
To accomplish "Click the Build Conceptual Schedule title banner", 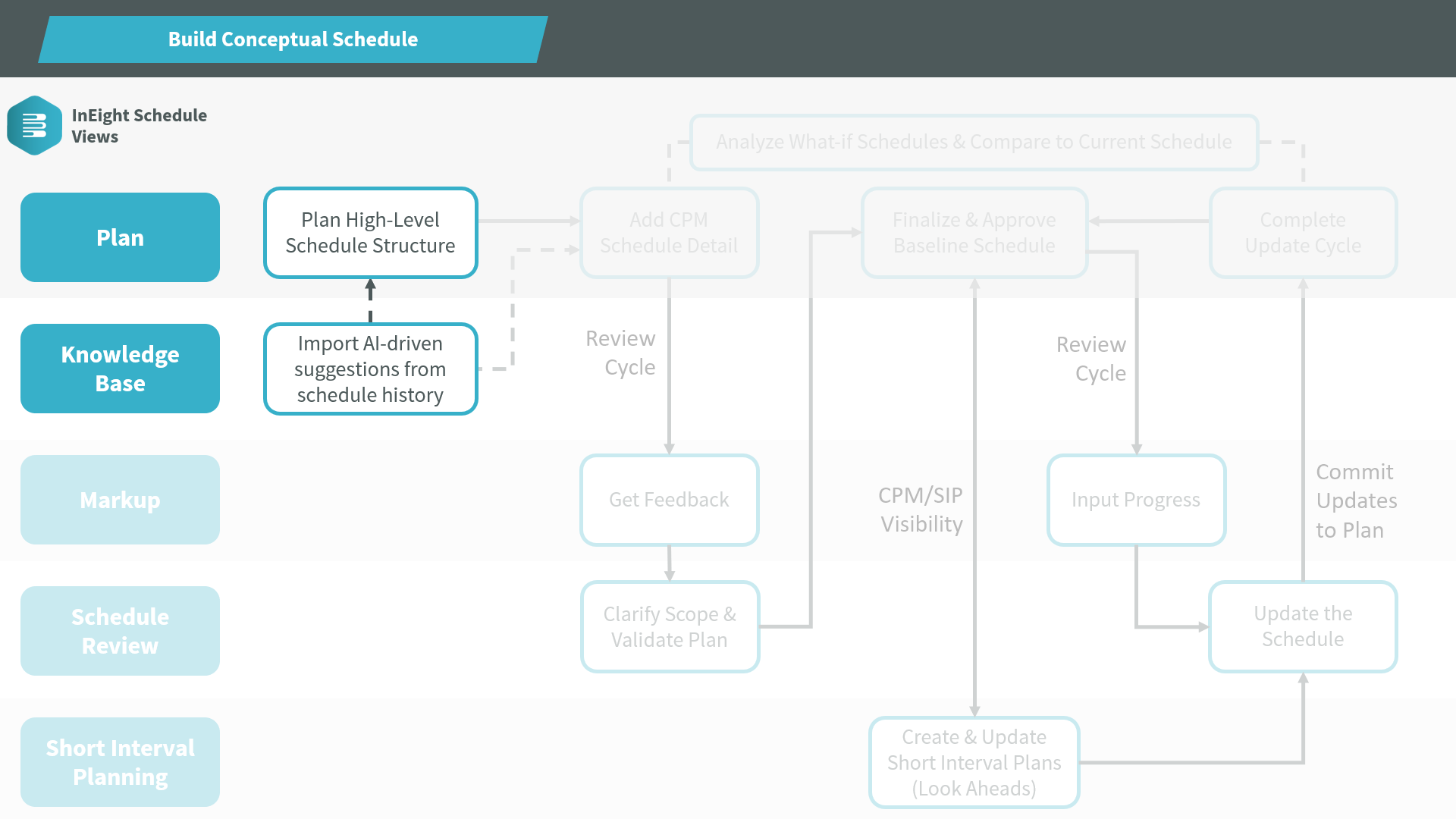I will coord(293,39).
